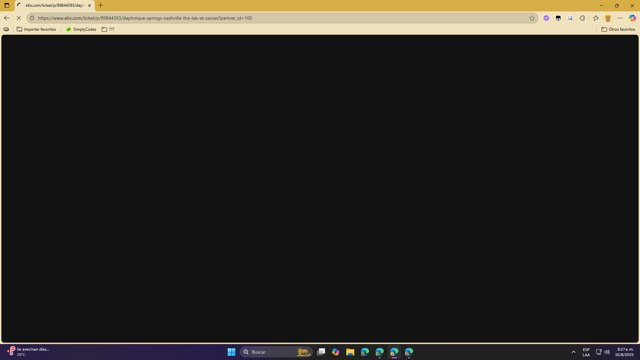The image size is (640, 360).
Task: Stop loading the page
Action: coord(18,18)
